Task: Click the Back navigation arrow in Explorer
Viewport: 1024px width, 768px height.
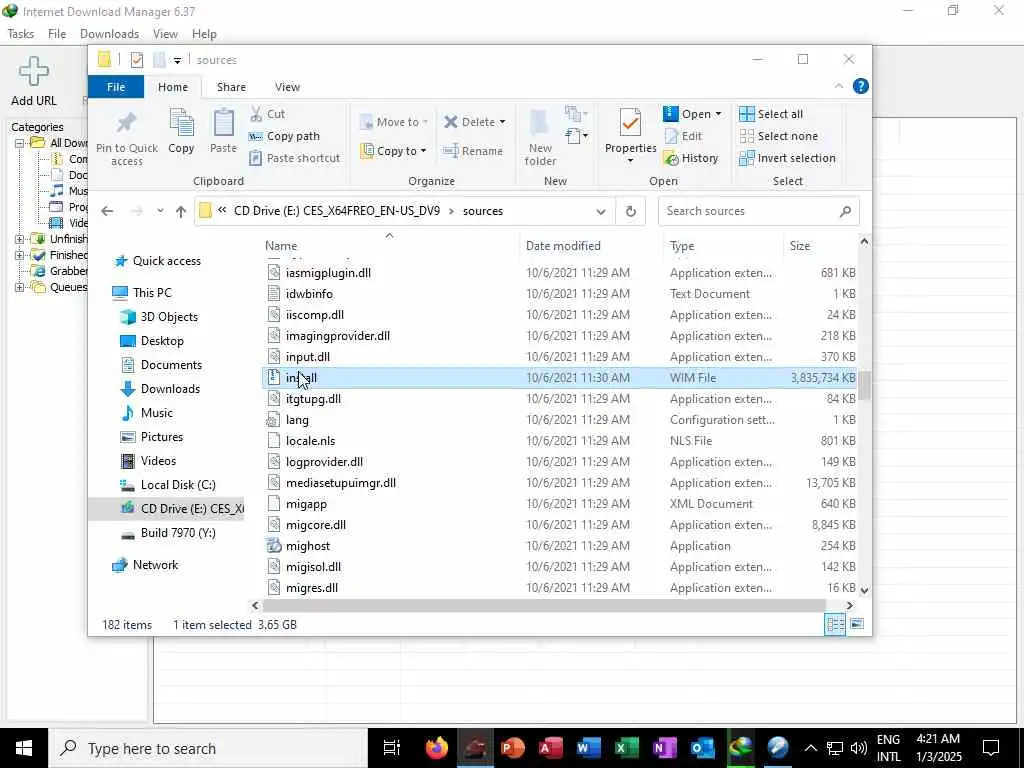Action: click(x=107, y=211)
